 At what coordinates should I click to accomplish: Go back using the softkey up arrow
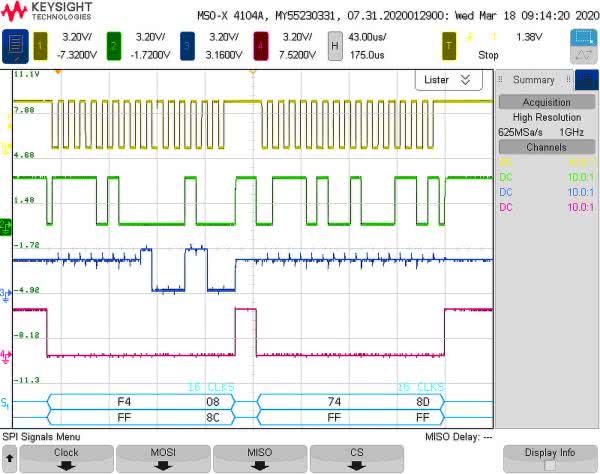coord(8,459)
